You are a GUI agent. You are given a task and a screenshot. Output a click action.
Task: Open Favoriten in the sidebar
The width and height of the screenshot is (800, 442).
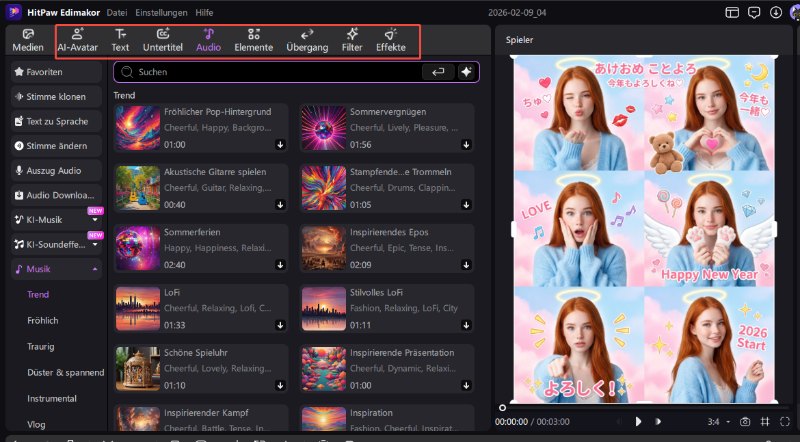coord(56,72)
